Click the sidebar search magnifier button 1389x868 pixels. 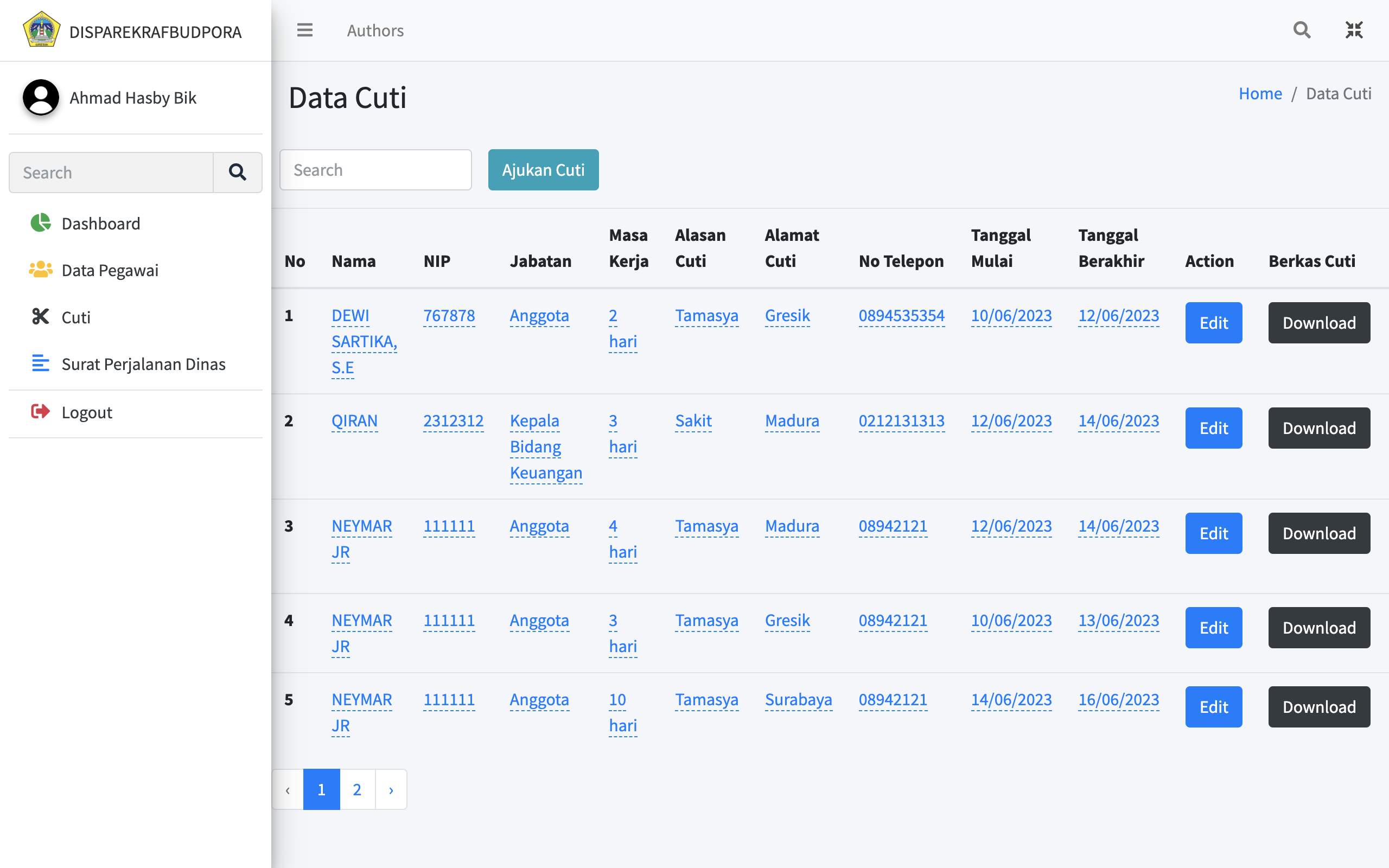point(238,172)
